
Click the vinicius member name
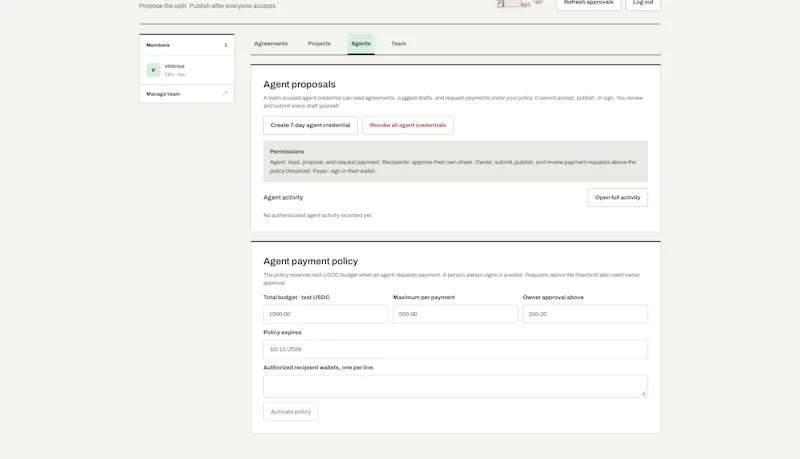coord(174,66)
